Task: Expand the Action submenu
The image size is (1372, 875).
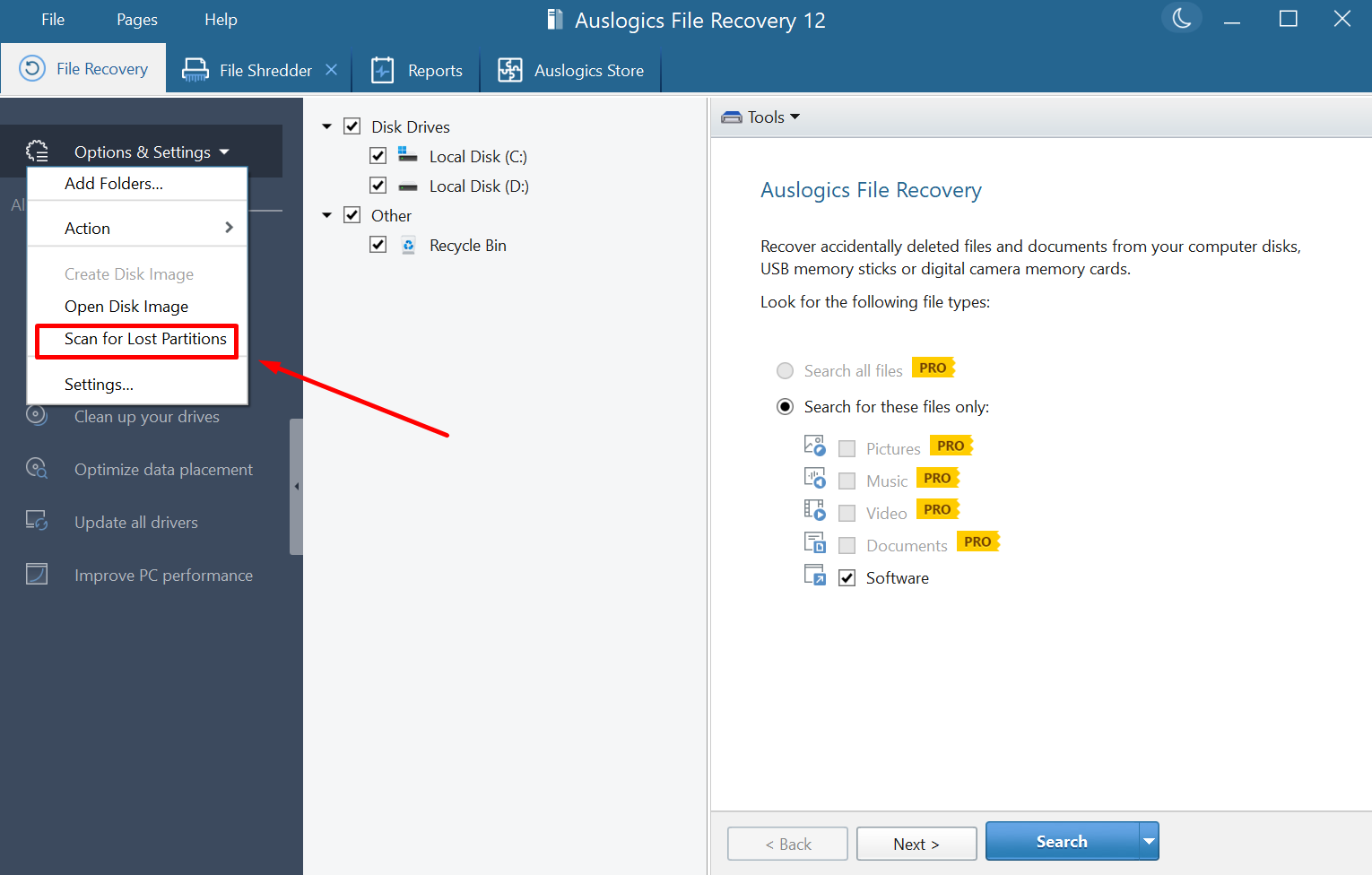Action: (137, 228)
